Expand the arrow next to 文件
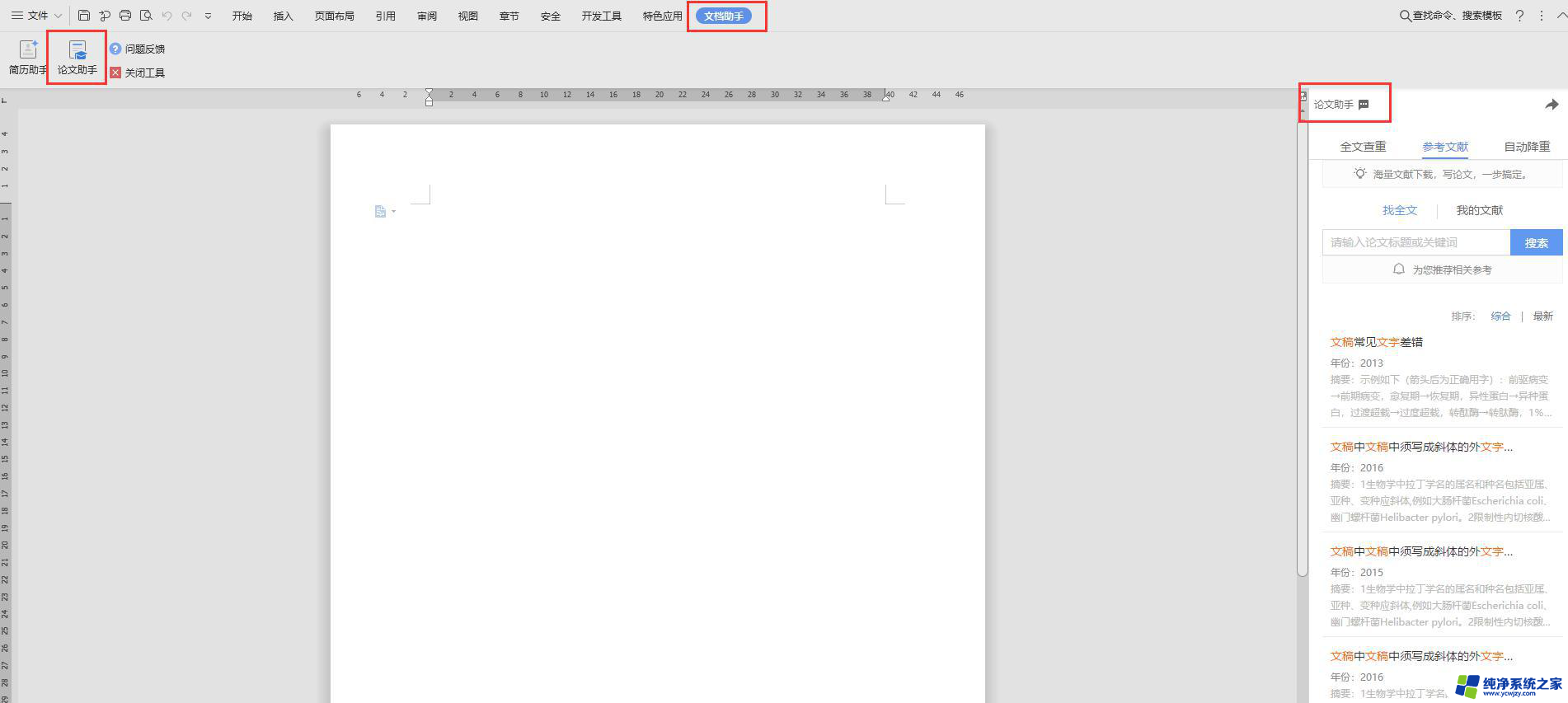 59,16
